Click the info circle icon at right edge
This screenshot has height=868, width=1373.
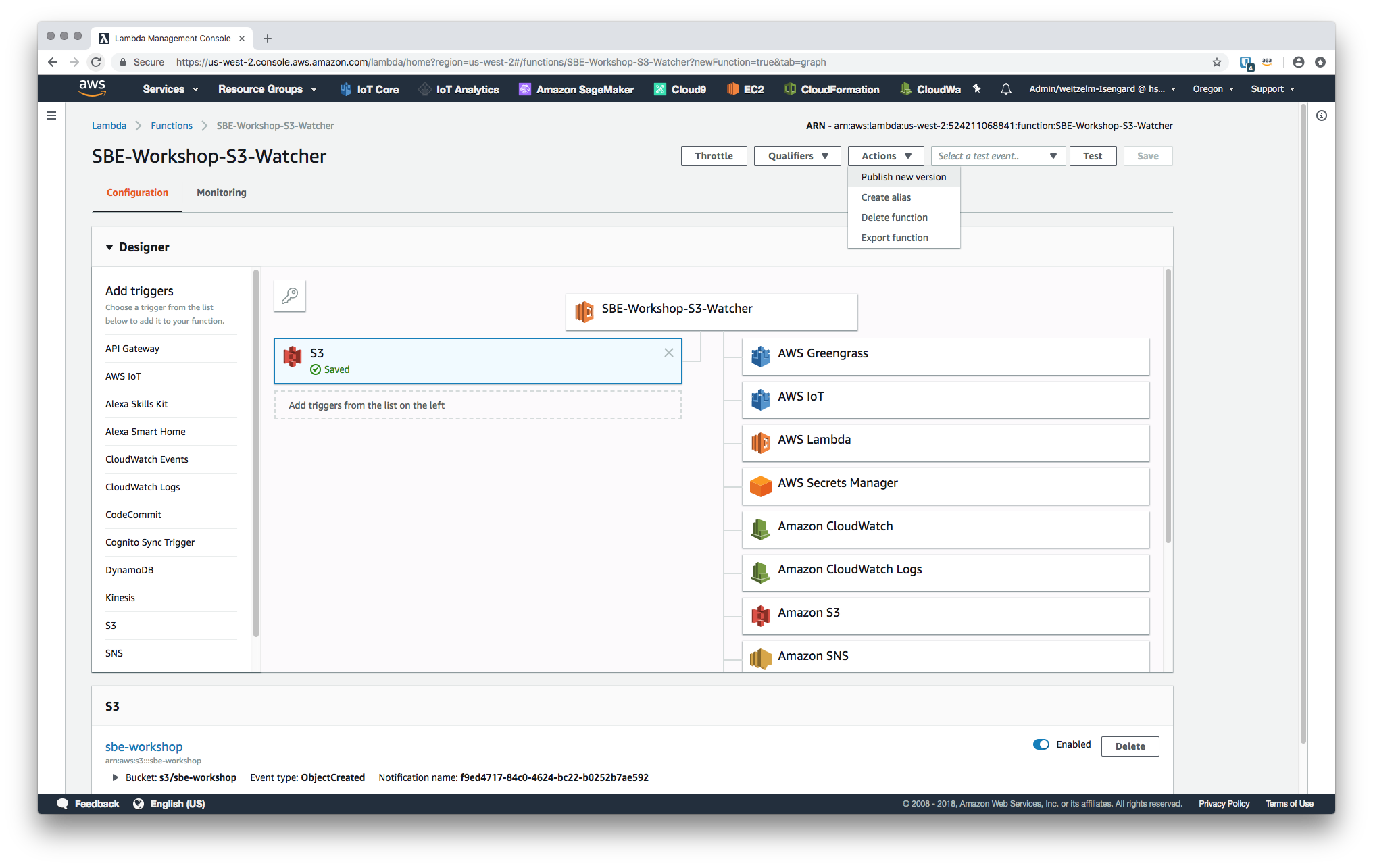[1322, 116]
